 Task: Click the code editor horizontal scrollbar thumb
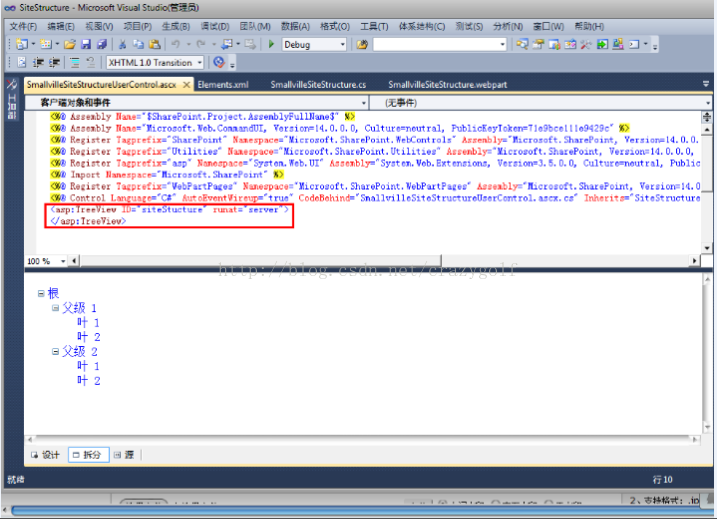[260, 261]
